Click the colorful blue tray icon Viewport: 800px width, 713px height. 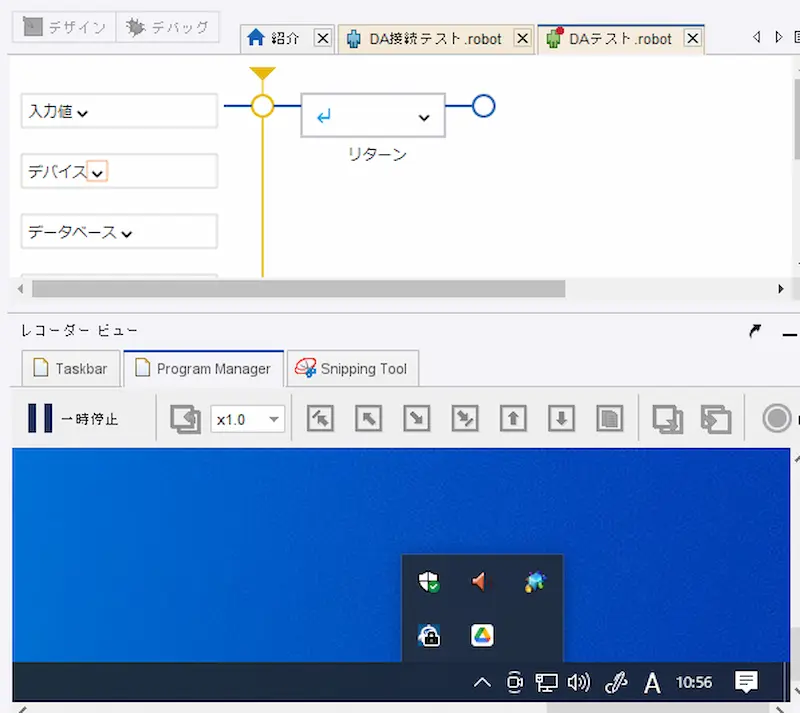535,581
